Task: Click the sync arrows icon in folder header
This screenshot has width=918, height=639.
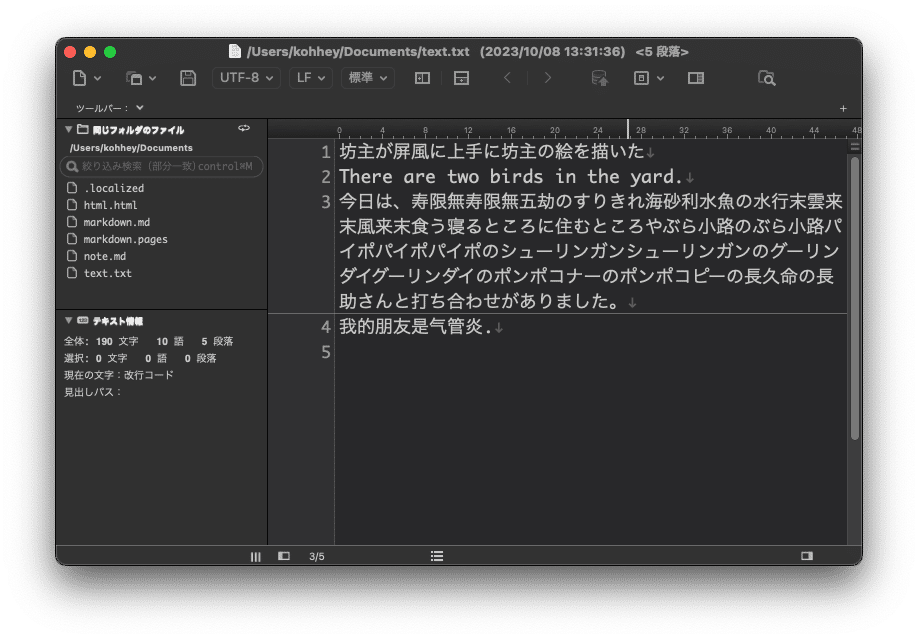Action: [x=244, y=128]
